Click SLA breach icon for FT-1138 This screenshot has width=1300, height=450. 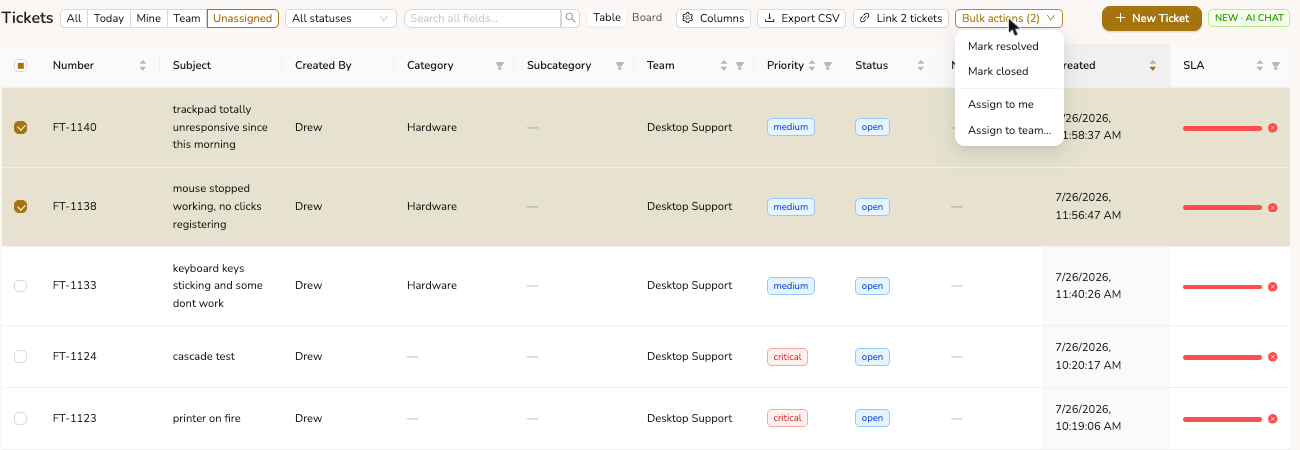click(x=1273, y=207)
